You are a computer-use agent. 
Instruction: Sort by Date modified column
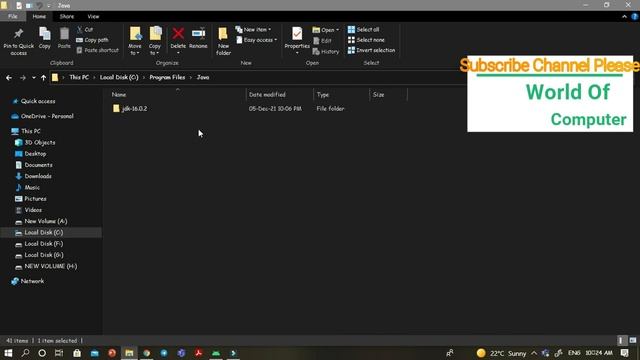[280, 95]
